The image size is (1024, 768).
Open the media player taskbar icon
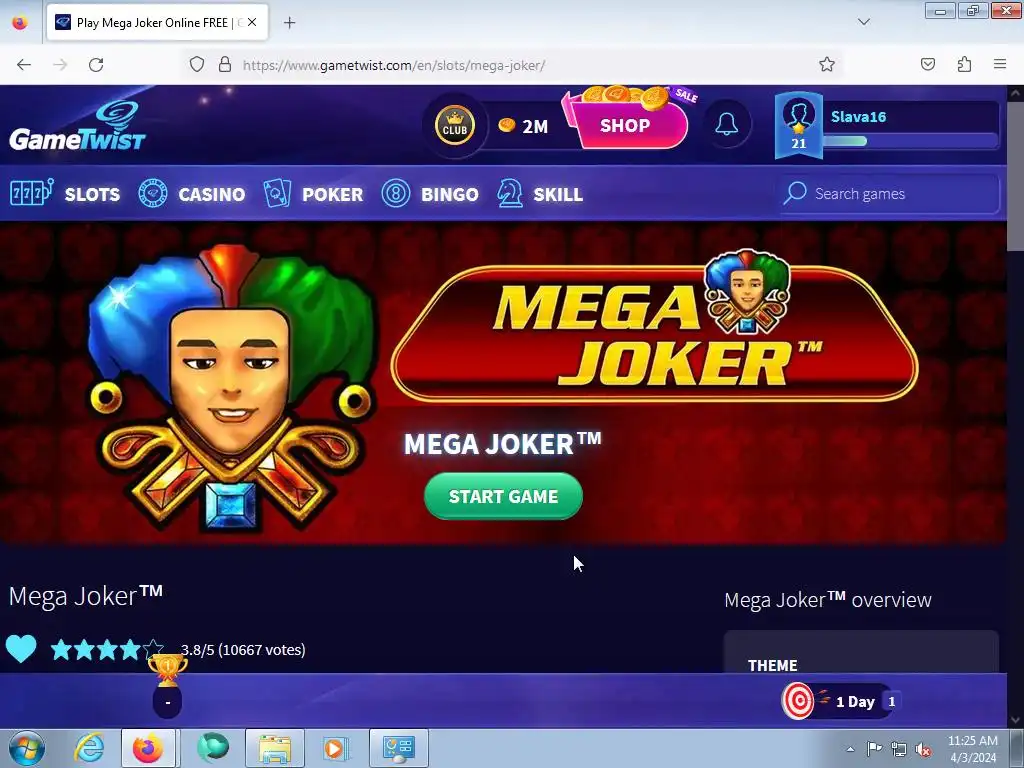coord(336,748)
